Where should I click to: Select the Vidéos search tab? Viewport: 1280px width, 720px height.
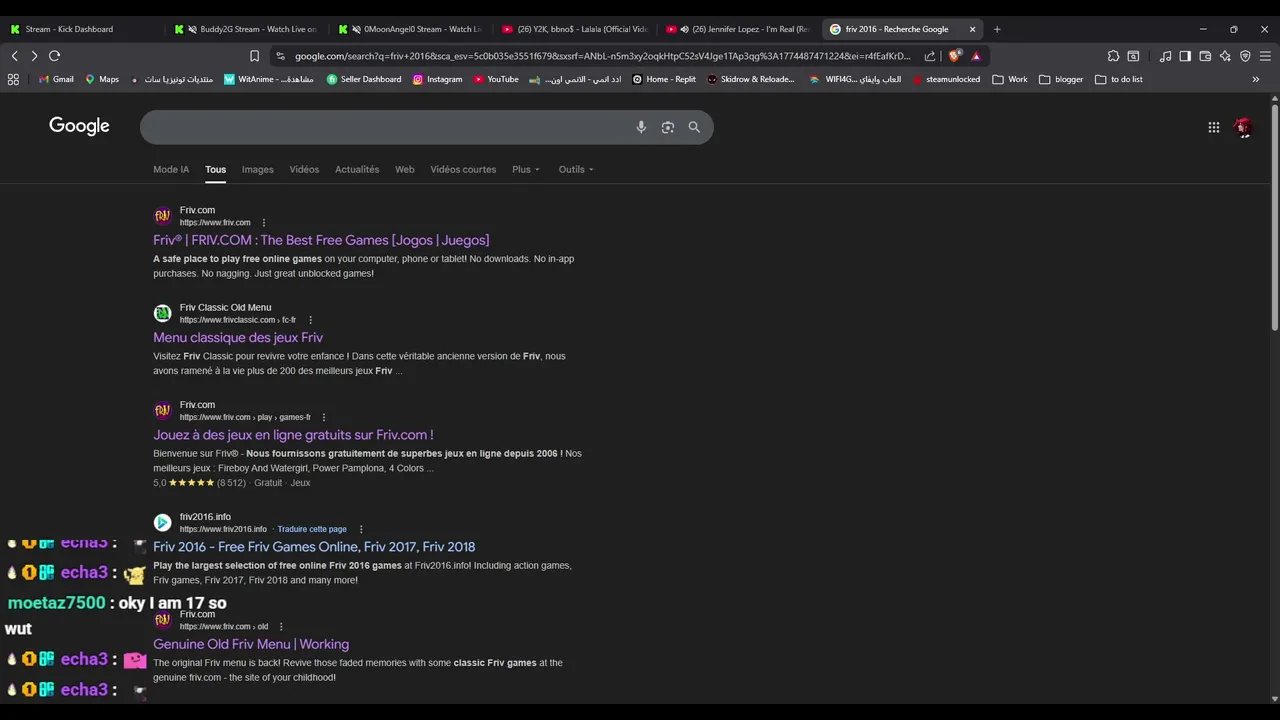304,169
